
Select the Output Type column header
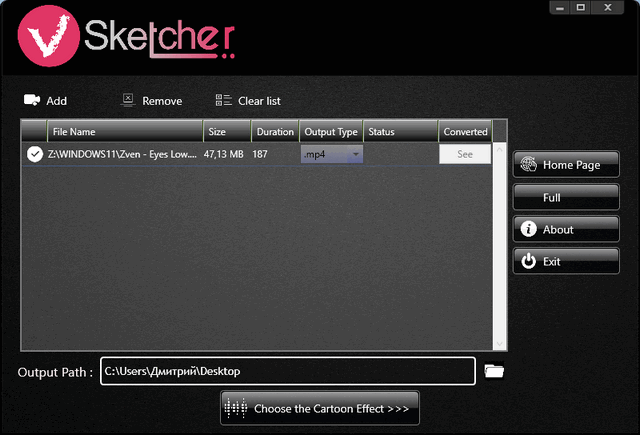330,131
